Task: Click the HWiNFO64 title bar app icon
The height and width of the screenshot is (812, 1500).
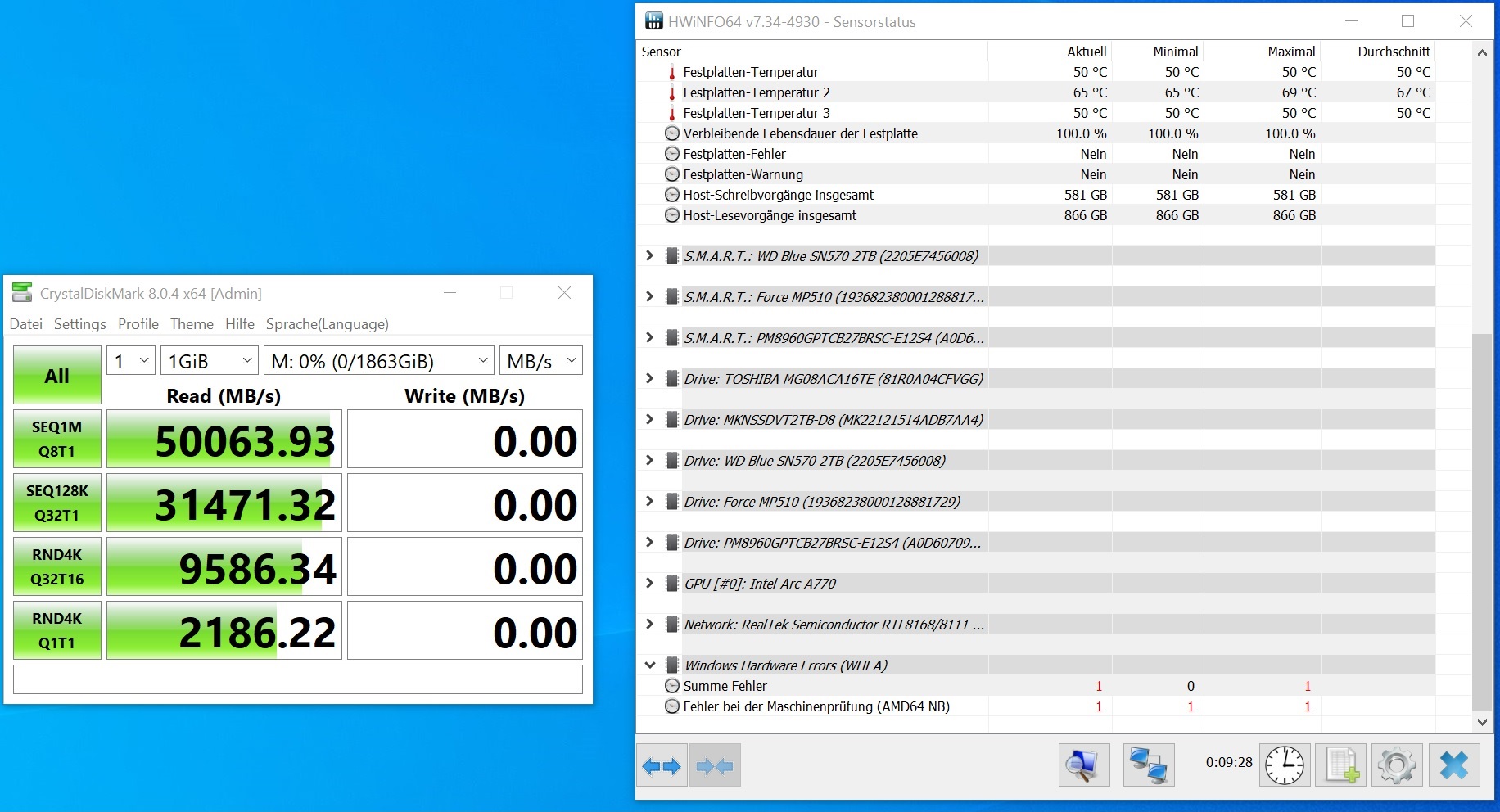Action: [654, 21]
